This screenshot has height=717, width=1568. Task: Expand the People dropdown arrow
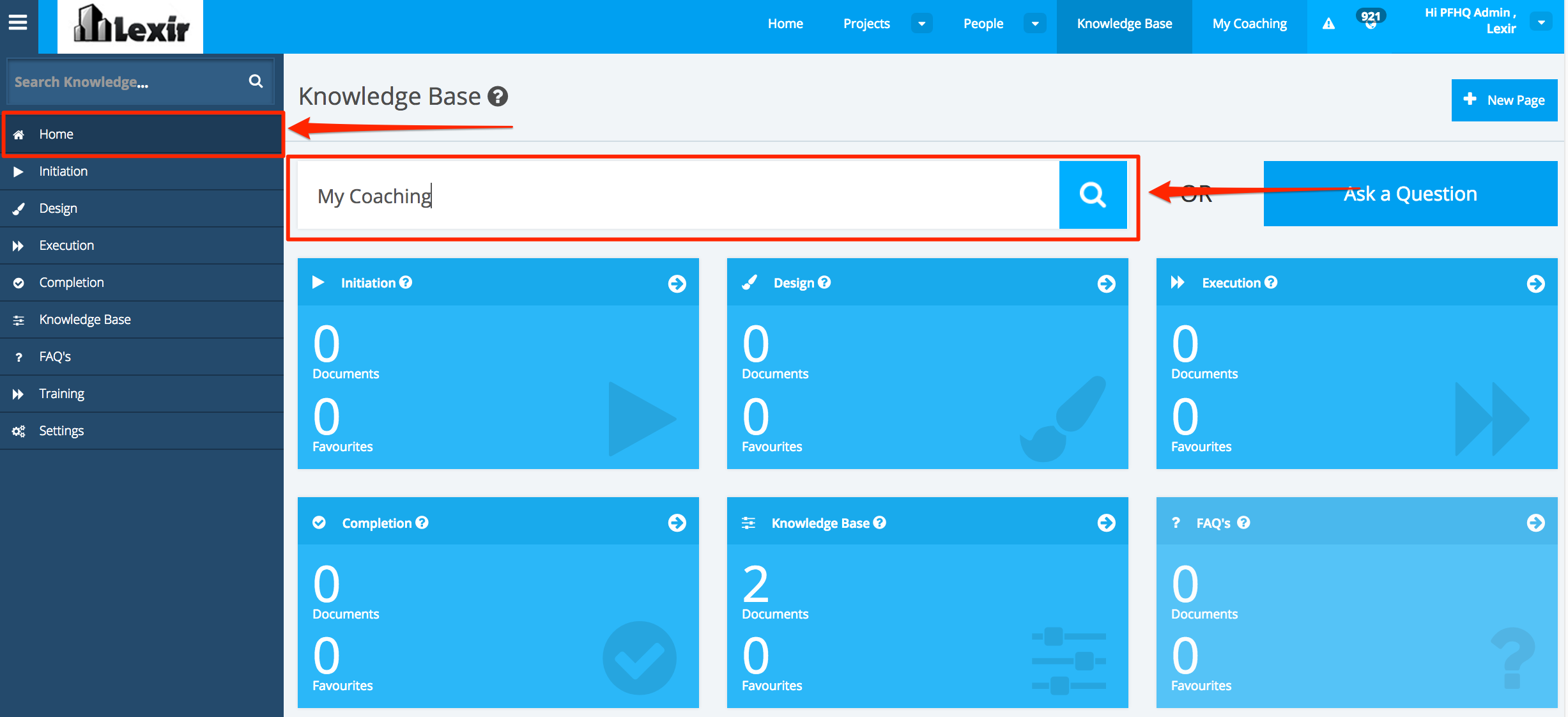(1034, 24)
